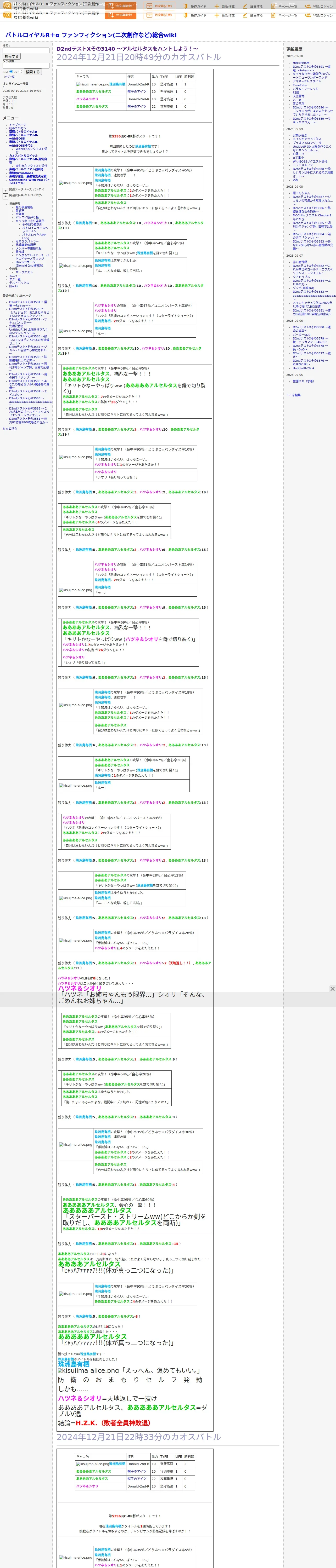Click the 検索する button below the 検索 field
Viewport: 336px width, 1568px height.
12,57
